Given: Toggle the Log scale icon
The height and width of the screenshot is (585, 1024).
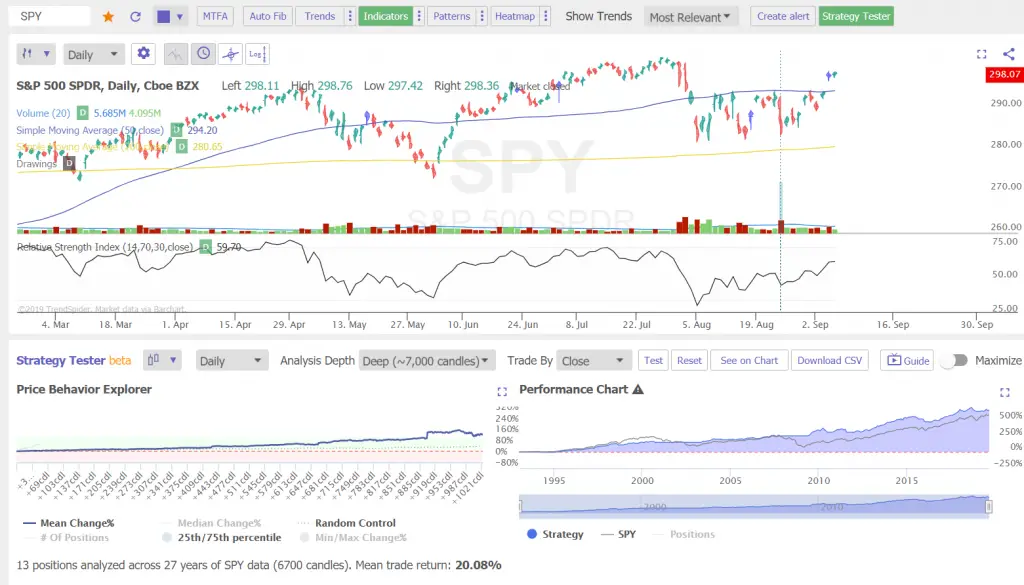Looking at the screenshot, I should [257, 54].
